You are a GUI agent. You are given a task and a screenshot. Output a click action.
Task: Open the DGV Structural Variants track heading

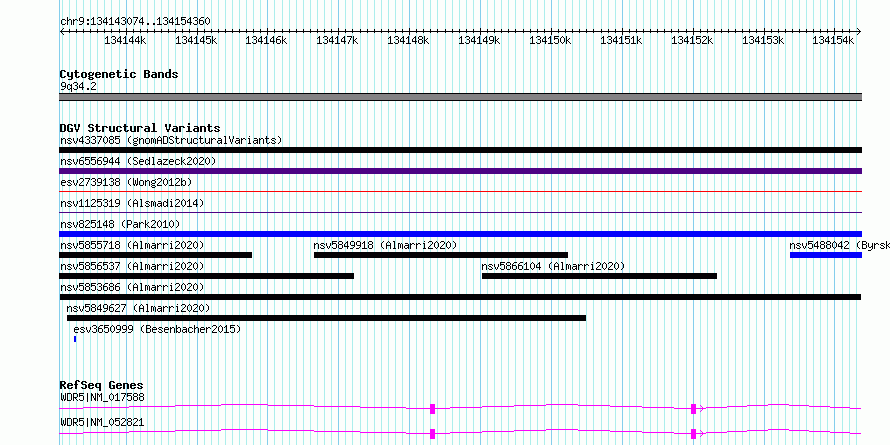tap(140, 128)
